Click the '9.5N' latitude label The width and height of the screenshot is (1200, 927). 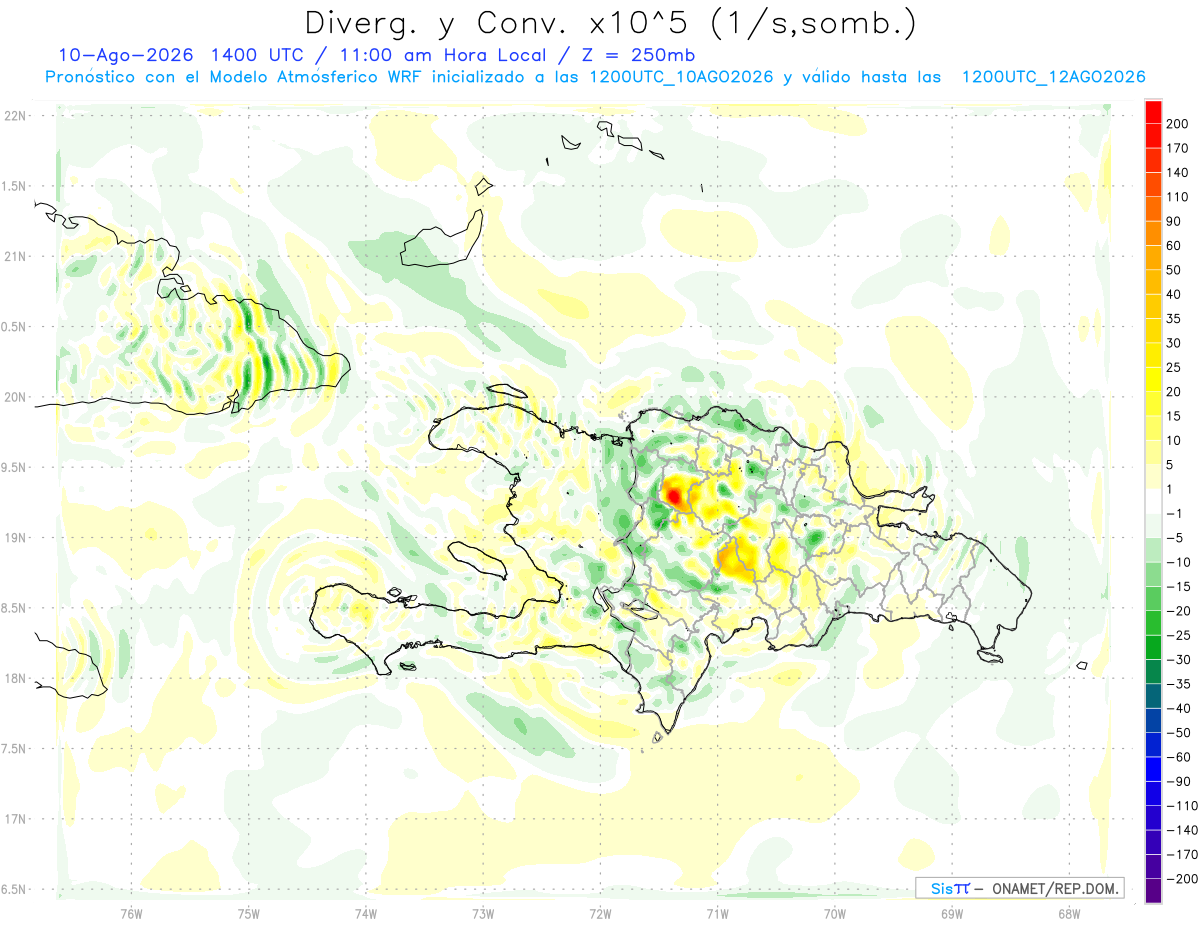(15, 467)
